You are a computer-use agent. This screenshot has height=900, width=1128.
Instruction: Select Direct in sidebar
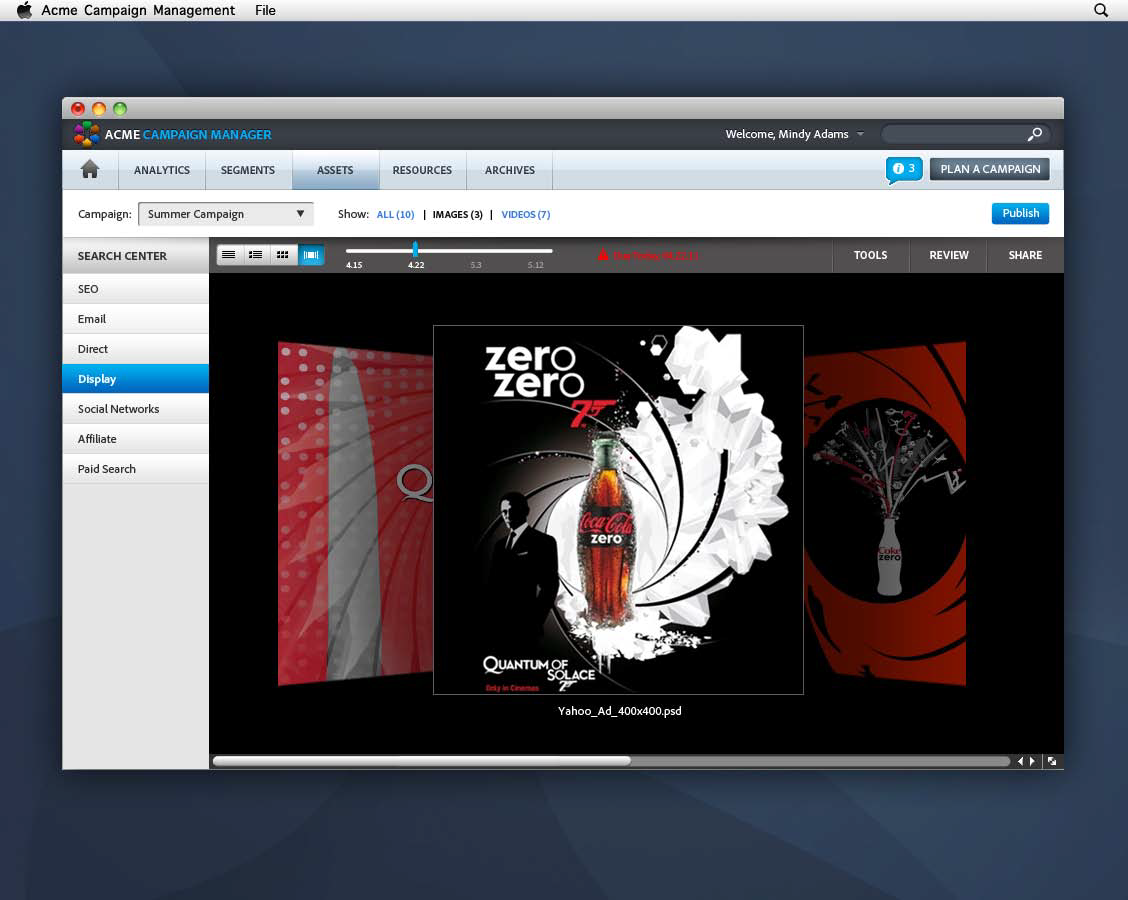click(136, 349)
